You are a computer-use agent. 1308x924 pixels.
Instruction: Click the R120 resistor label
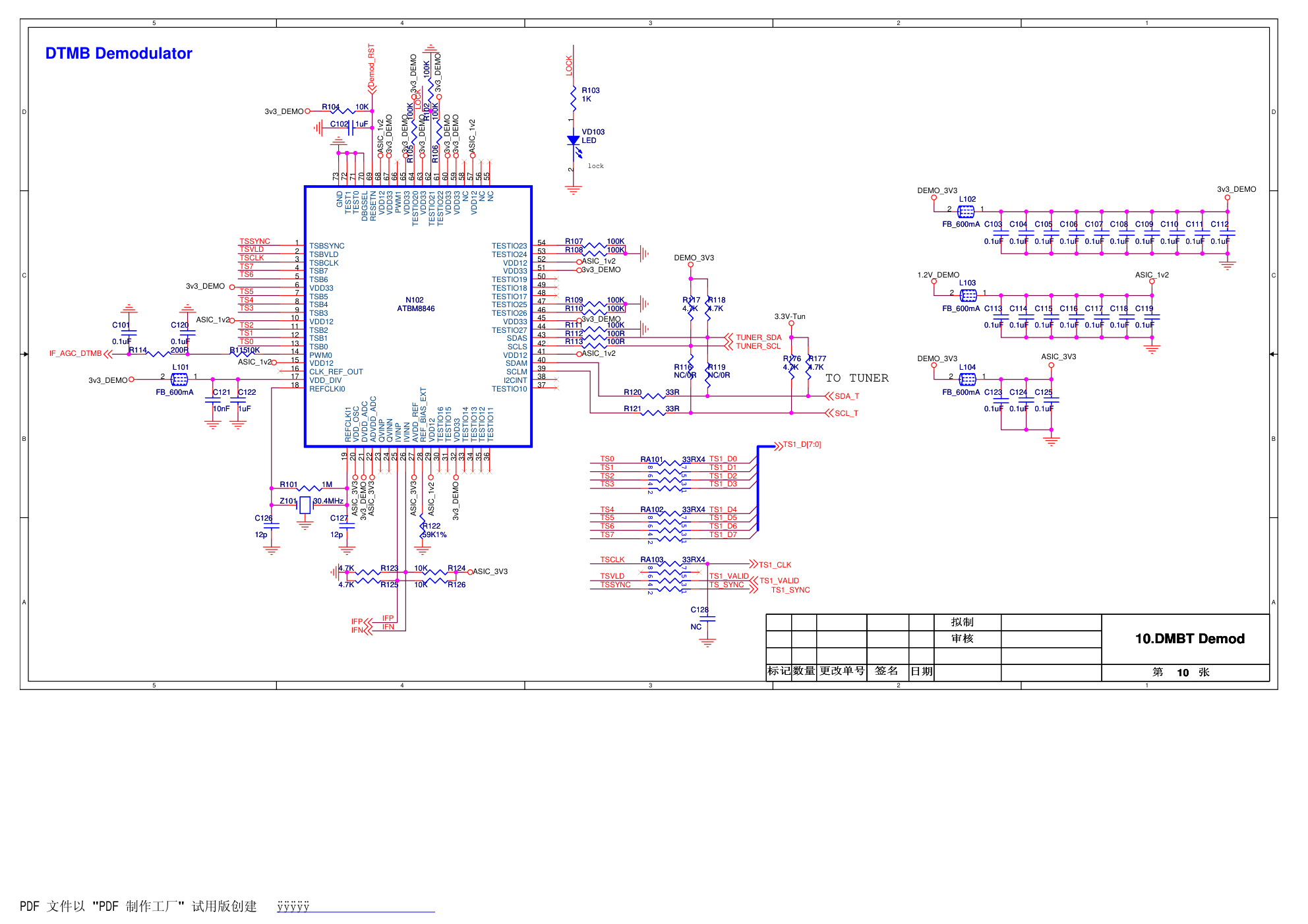(633, 392)
